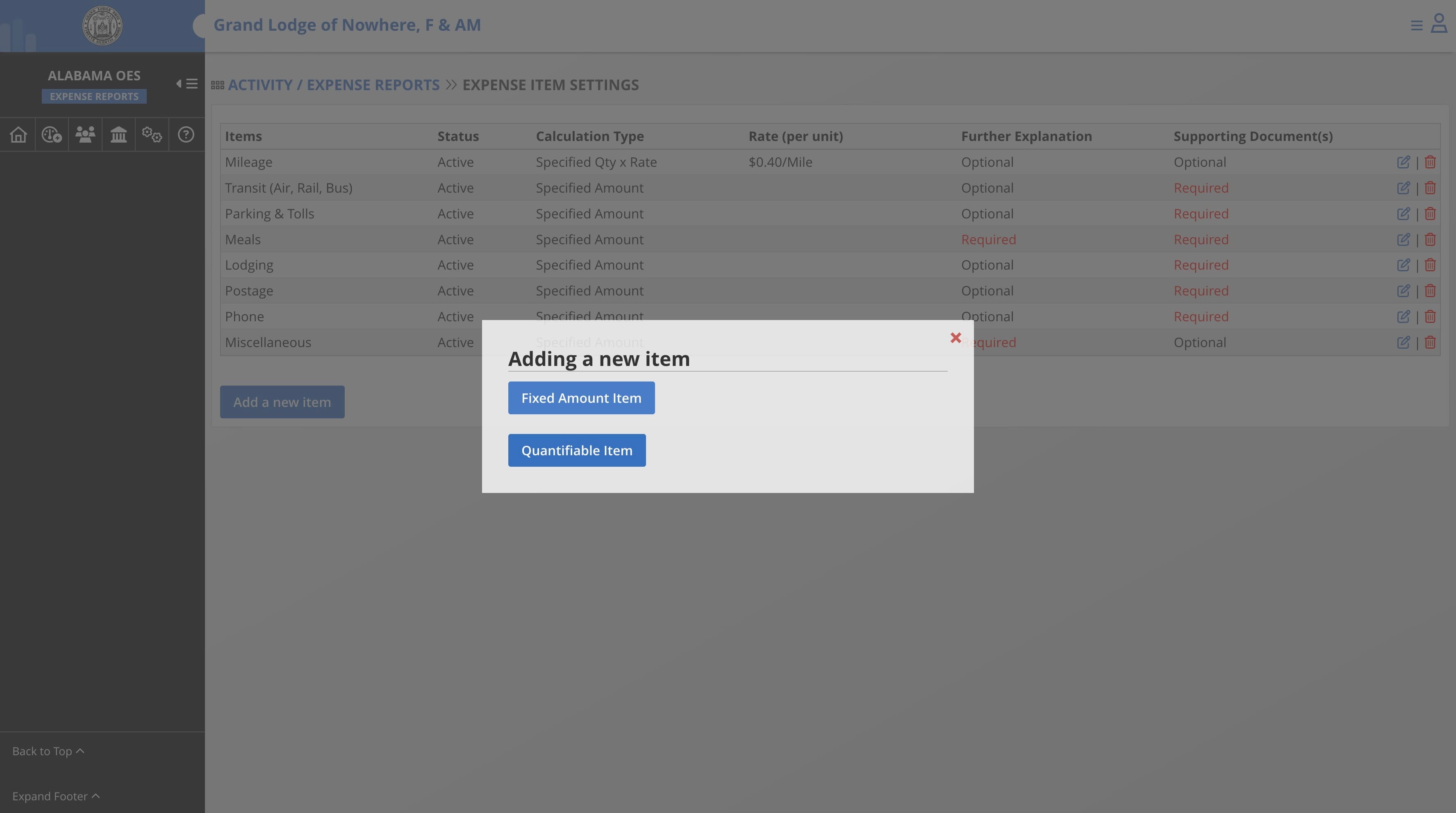The image size is (1456, 813).
Task: Click the Meals row name
Action: click(243, 240)
